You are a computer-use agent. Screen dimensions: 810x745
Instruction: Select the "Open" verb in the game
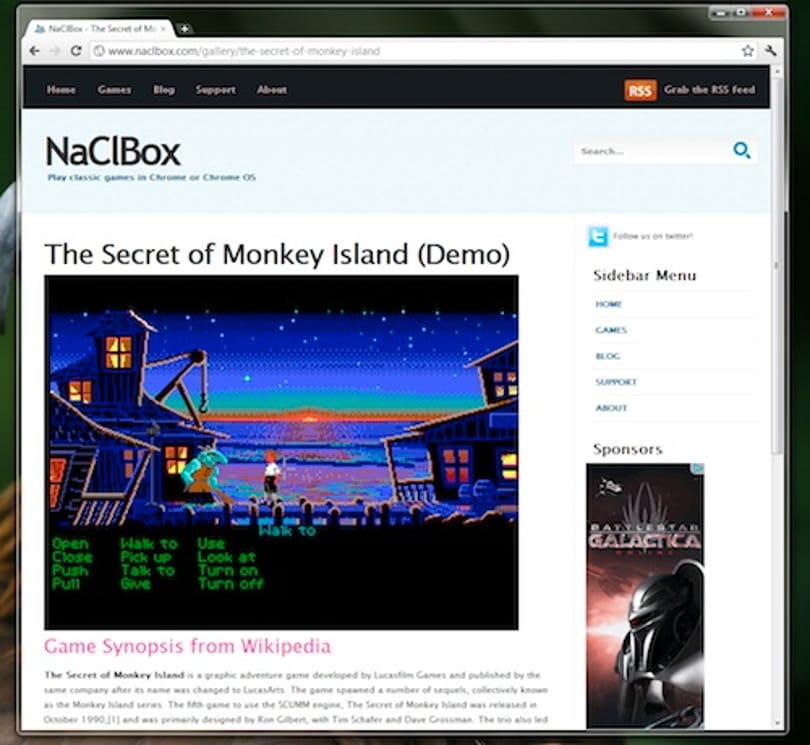(70, 544)
